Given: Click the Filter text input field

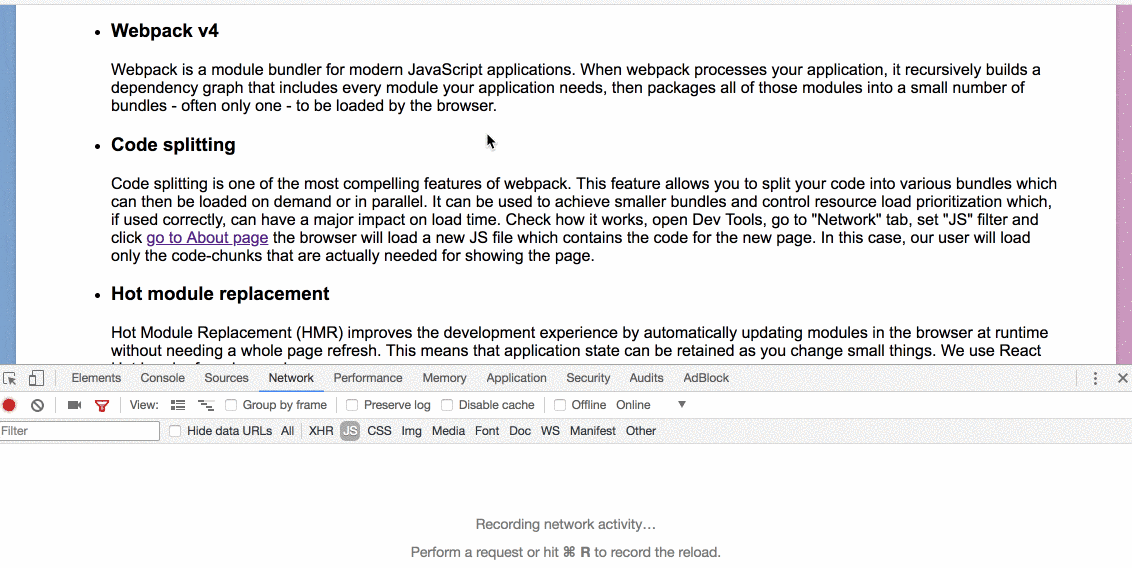Looking at the screenshot, I should [79, 431].
